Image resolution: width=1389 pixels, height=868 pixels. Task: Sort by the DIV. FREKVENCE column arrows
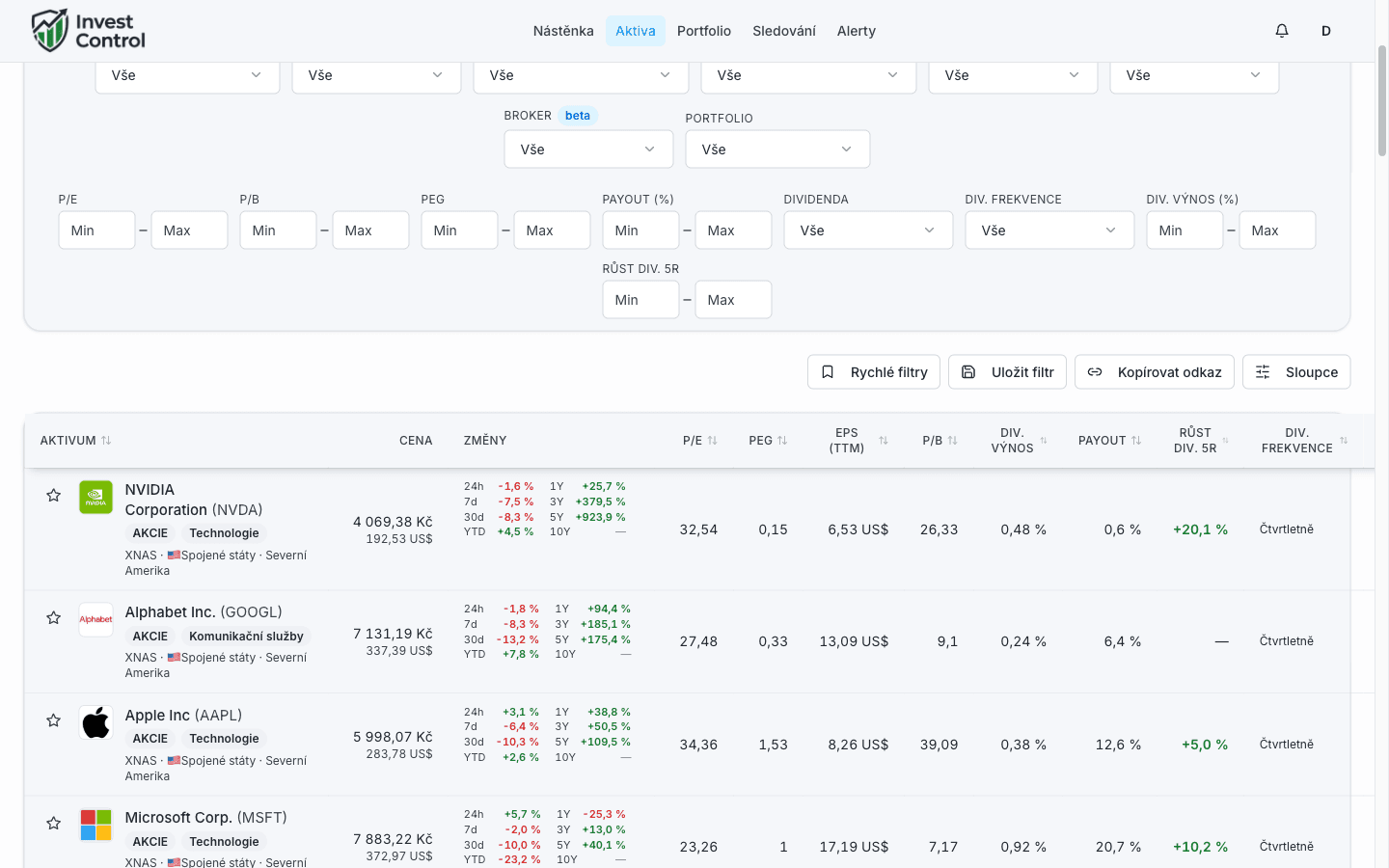click(1344, 441)
